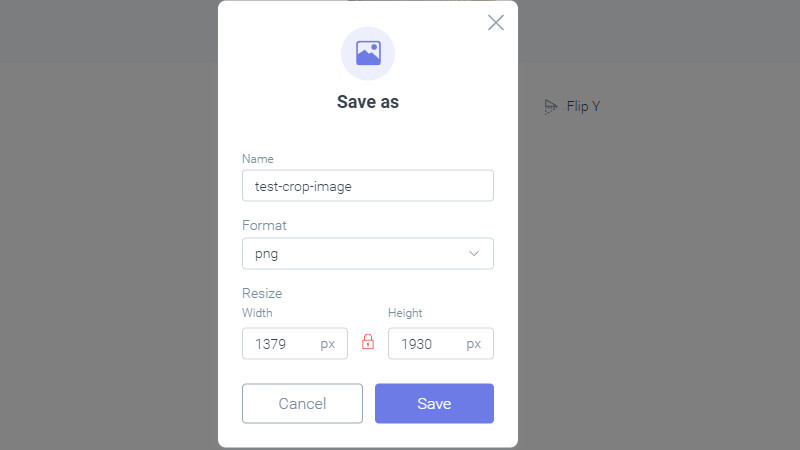Open the Format dropdown showing png
800x450 pixels.
pos(368,254)
